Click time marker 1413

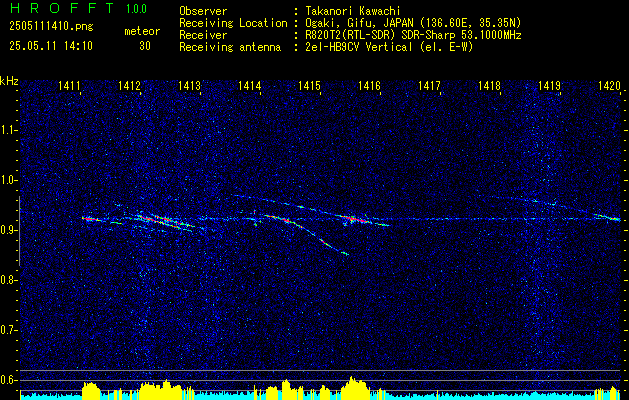pos(189,85)
